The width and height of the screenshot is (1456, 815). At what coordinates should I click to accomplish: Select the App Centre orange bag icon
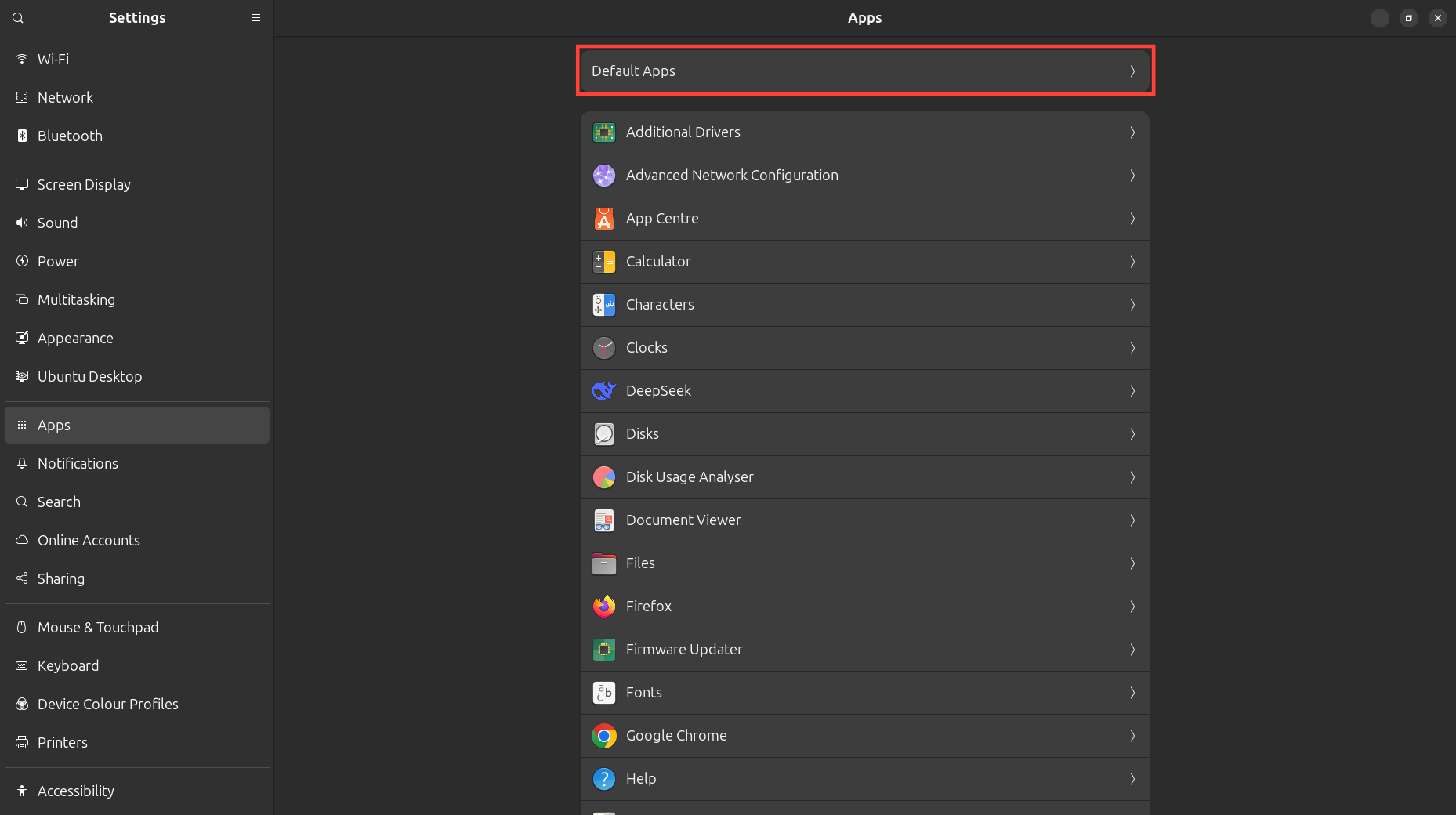[604, 219]
